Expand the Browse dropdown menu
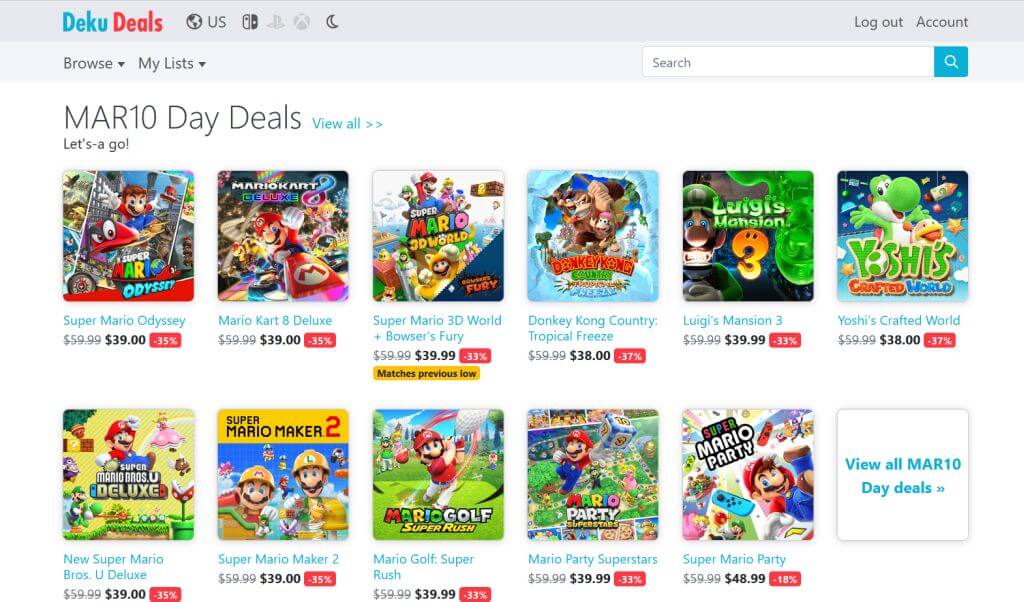This screenshot has height=602, width=1024. pos(94,63)
